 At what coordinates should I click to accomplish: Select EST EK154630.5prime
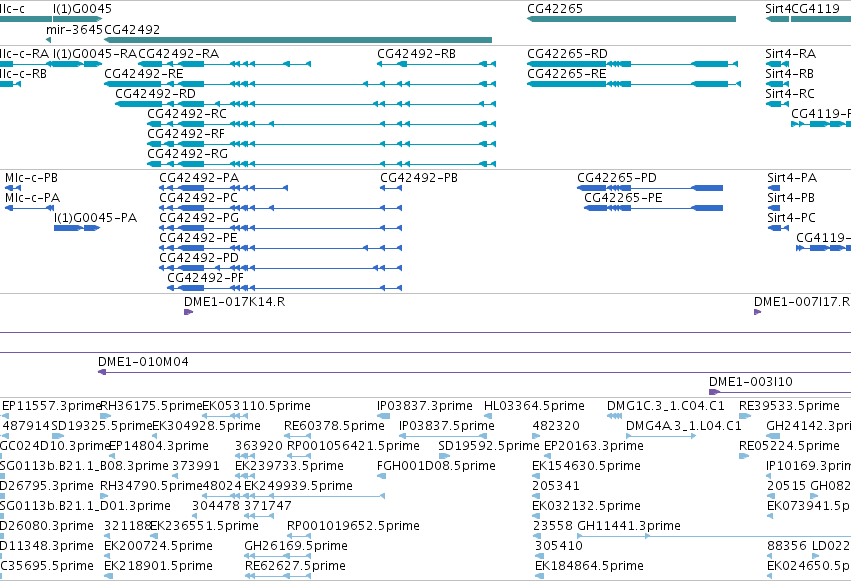[537, 476]
